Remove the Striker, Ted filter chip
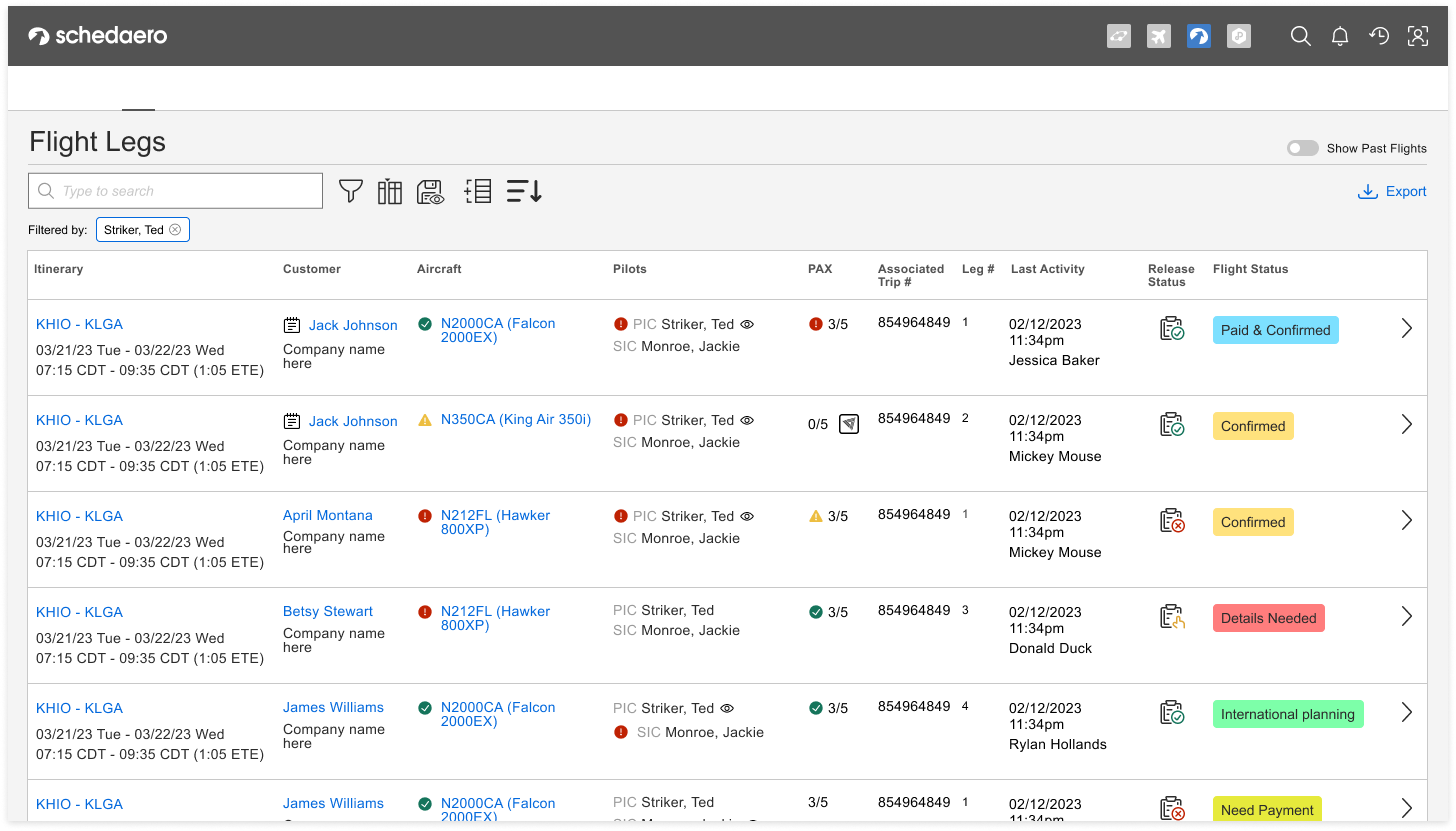The width and height of the screenshot is (1456, 831). [x=175, y=230]
